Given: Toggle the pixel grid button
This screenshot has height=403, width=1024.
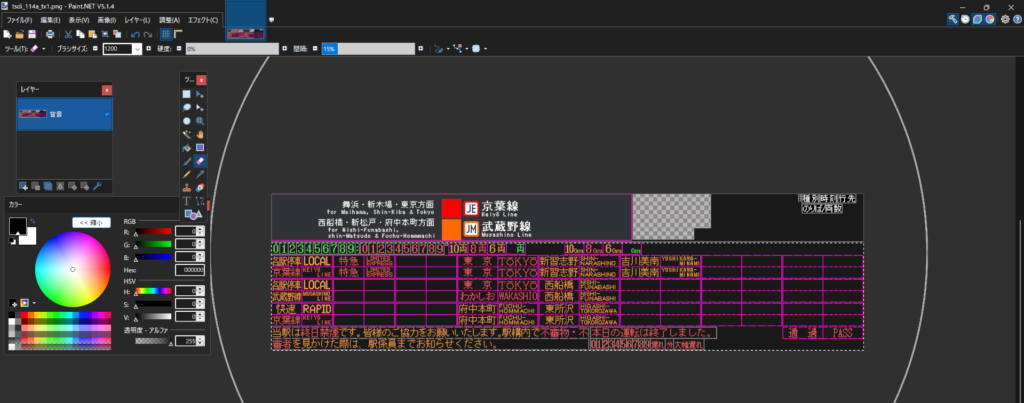Looking at the screenshot, I should coord(166,34).
